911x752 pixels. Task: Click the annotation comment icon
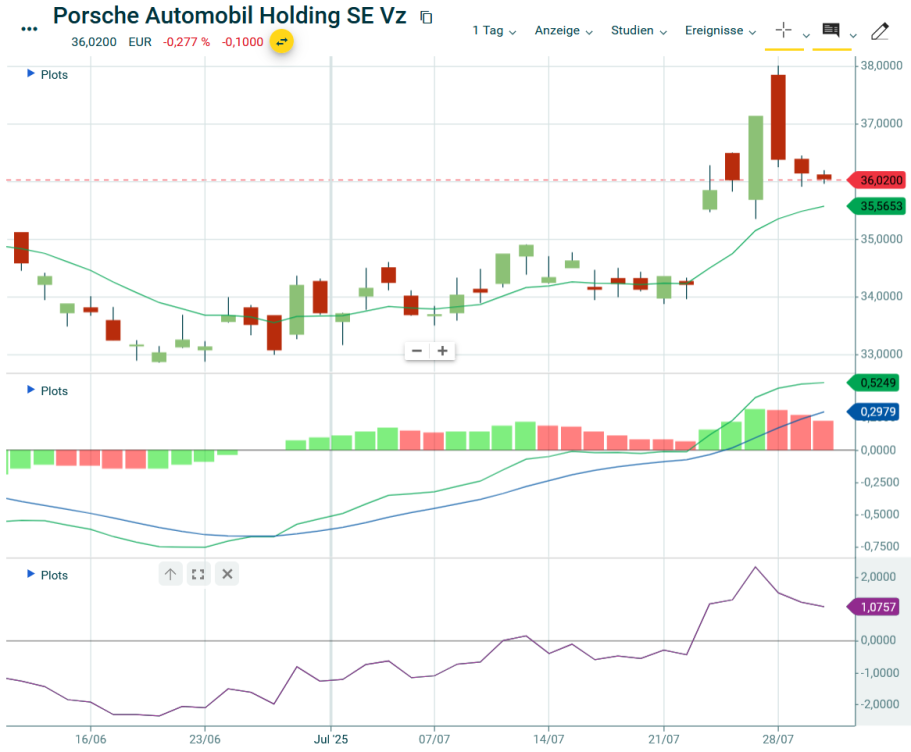(x=831, y=30)
